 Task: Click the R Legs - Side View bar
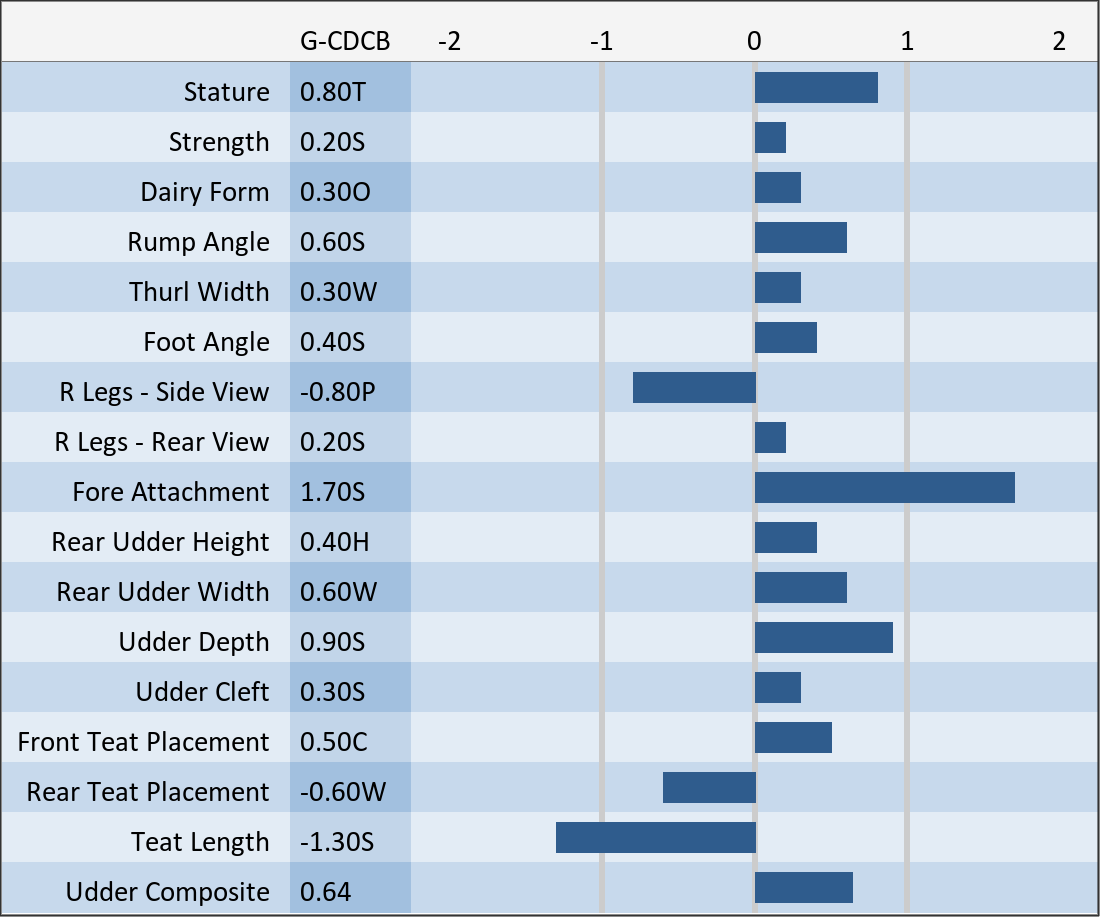point(694,388)
